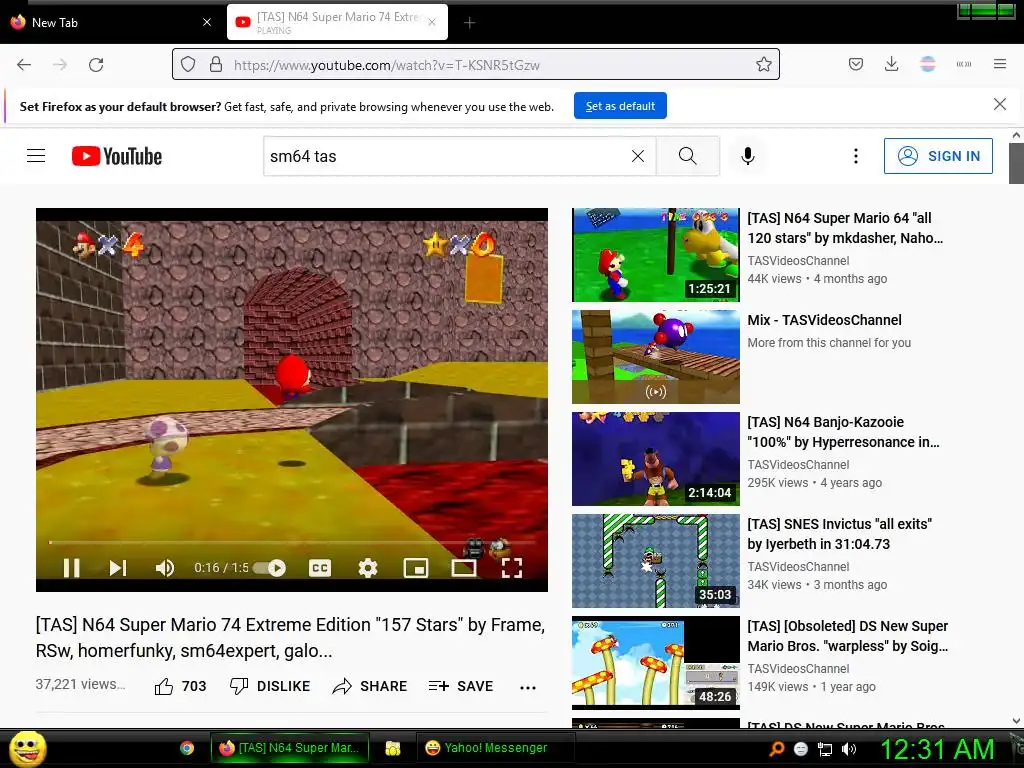This screenshot has height=768, width=1024.
Task: Open Banjo-Kazooie 100% video thumbnail
Action: point(656,458)
